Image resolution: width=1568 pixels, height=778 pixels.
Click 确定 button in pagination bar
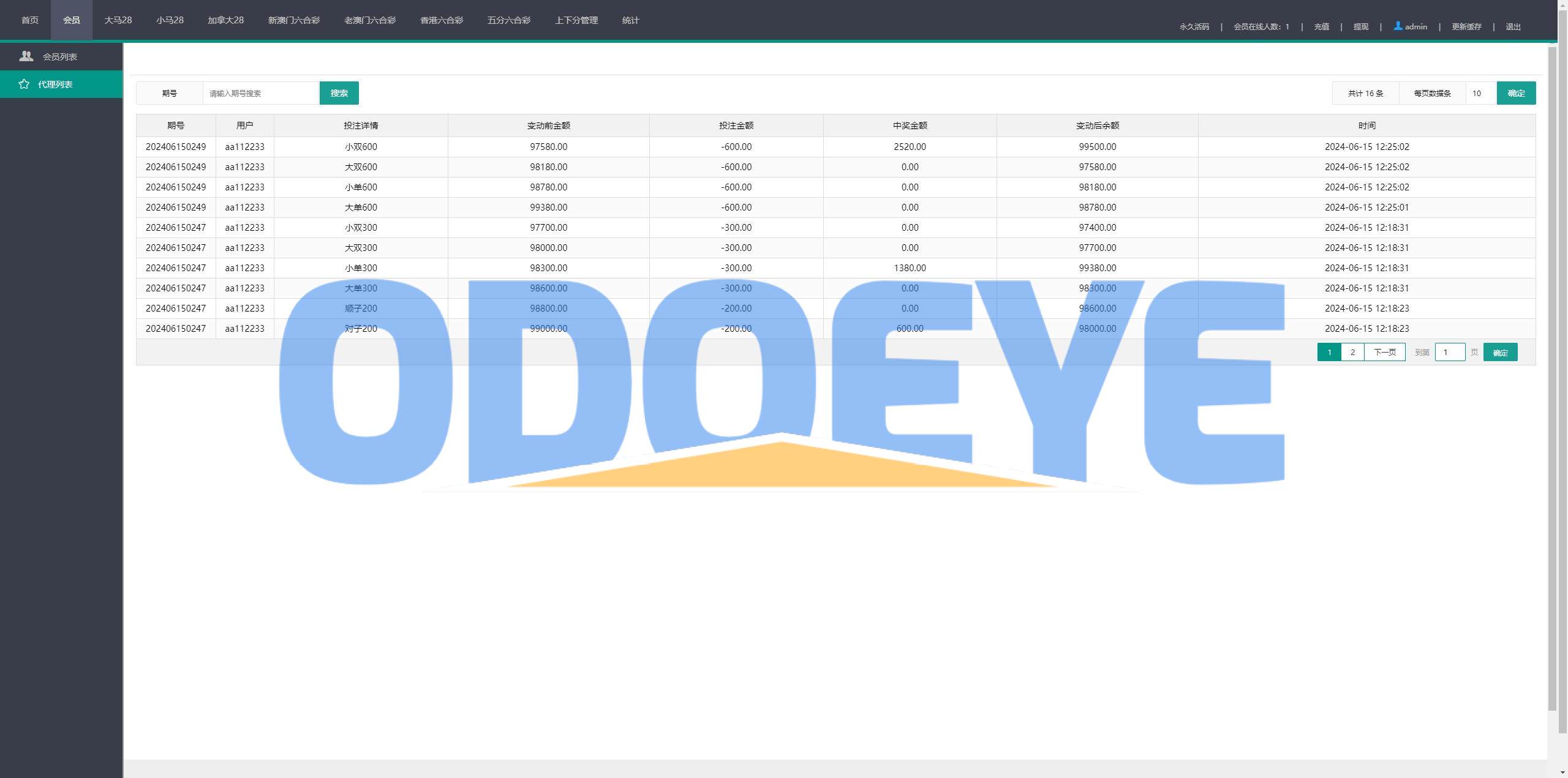[x=1500, y=352]
